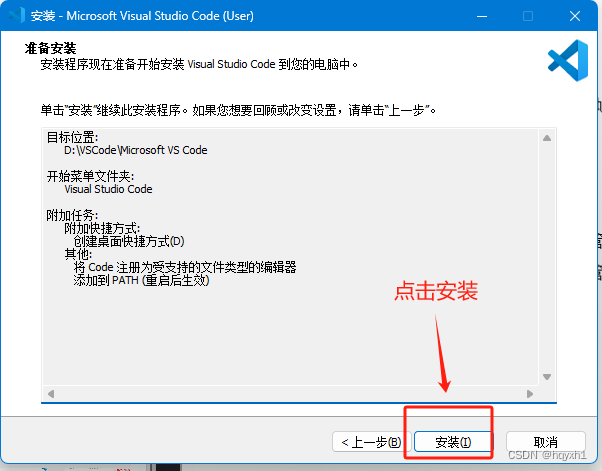Screen dimensions: 602x471
Task: Click the '创建桌面快捷方式(D)' line
Action: tap(129, 241)
